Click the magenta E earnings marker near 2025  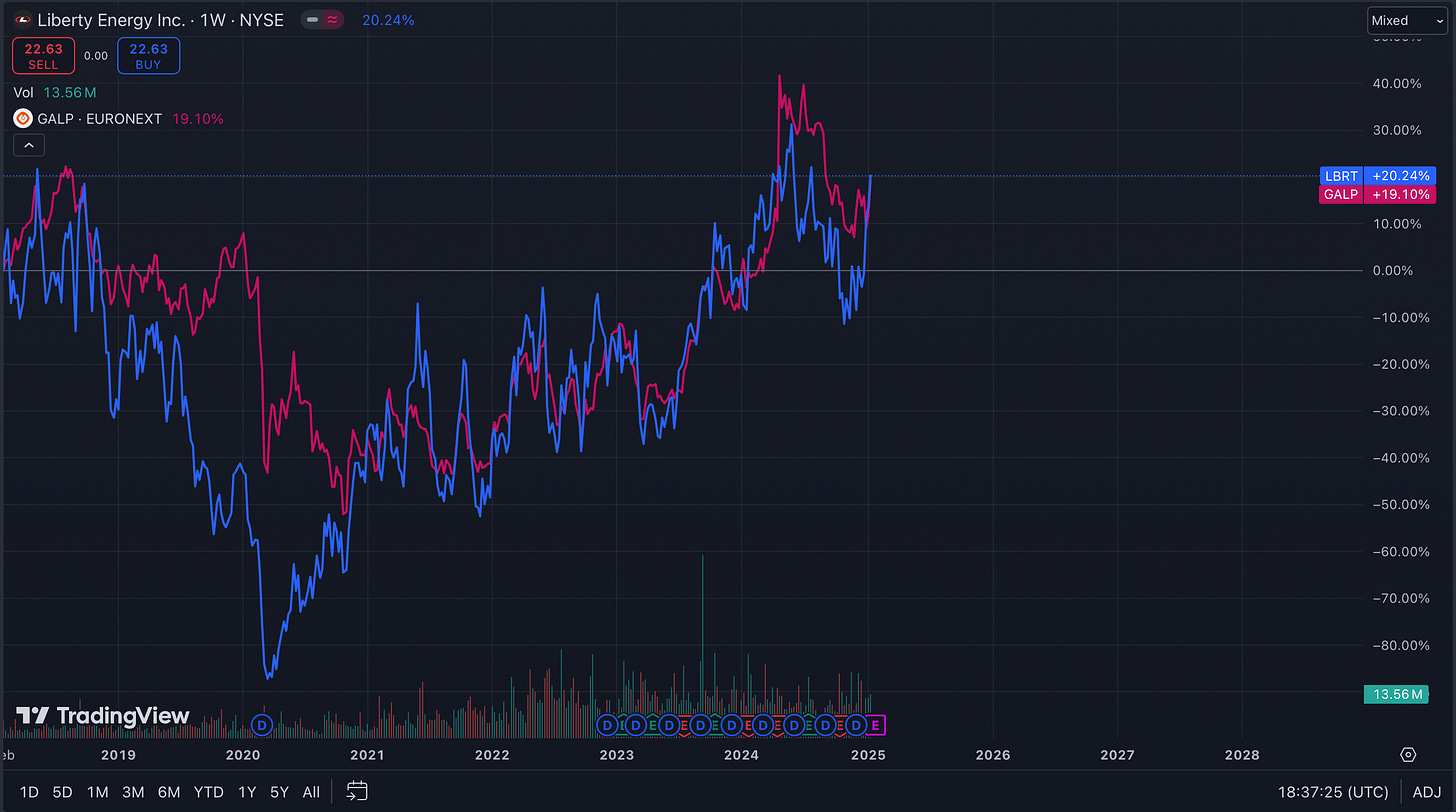pos(876,724)
